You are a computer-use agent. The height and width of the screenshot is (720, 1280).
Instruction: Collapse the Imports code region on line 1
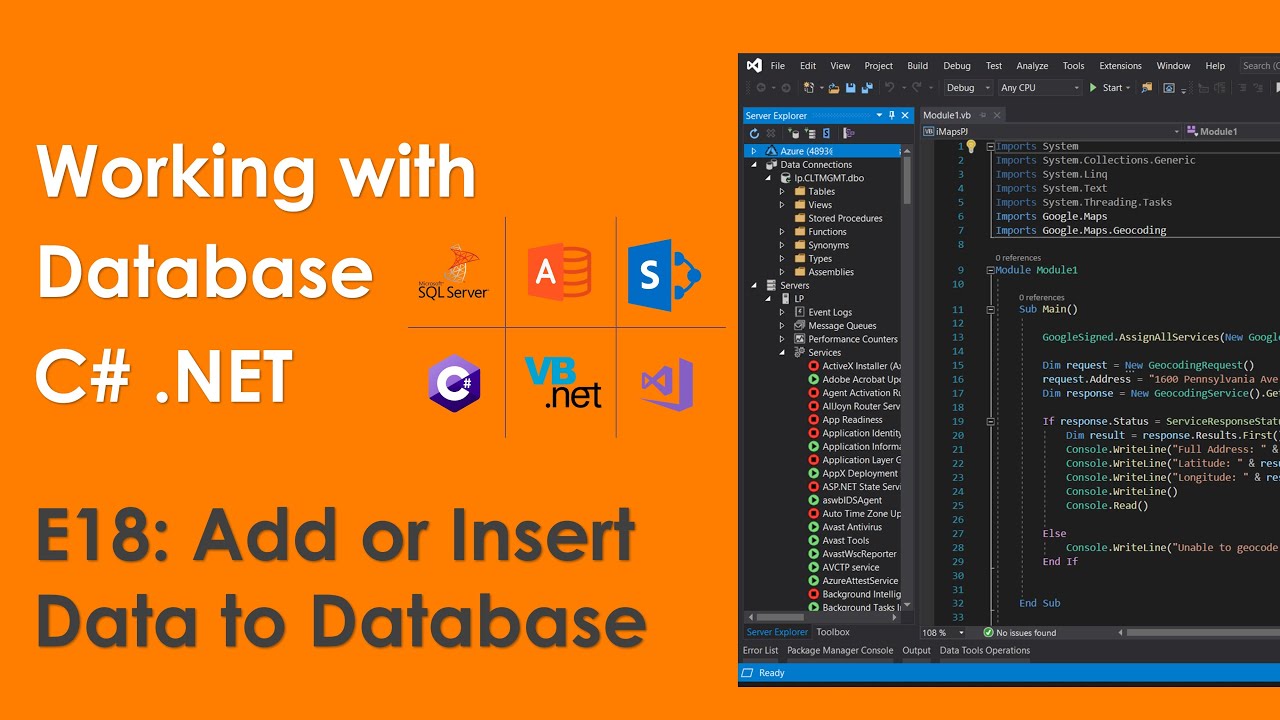tap(991, 147)
